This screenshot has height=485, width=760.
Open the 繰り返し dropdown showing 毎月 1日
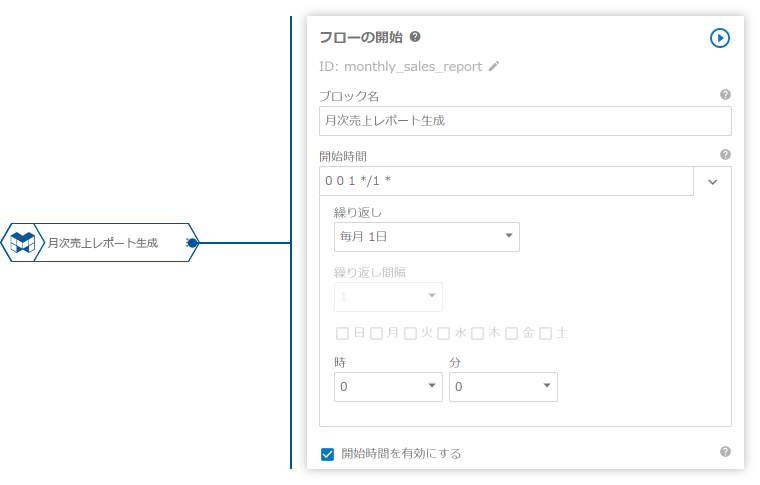[x=427, y=237]
